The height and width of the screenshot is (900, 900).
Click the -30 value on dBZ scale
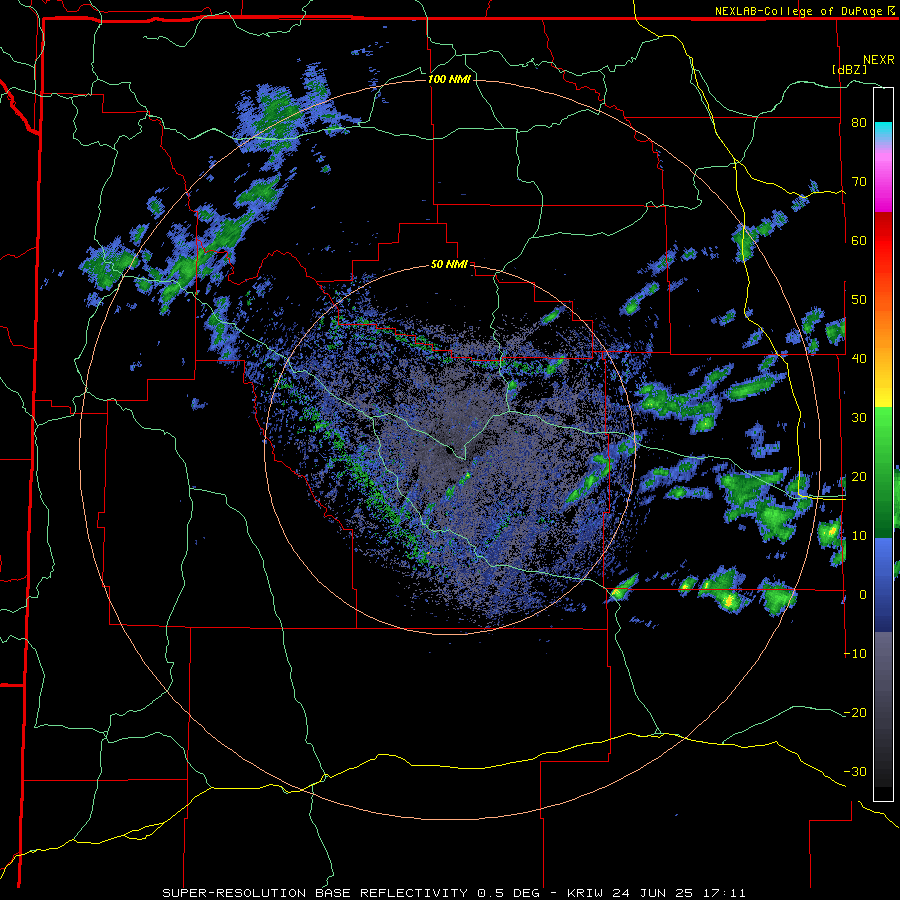pyautogui.click(x=855, y=771)
